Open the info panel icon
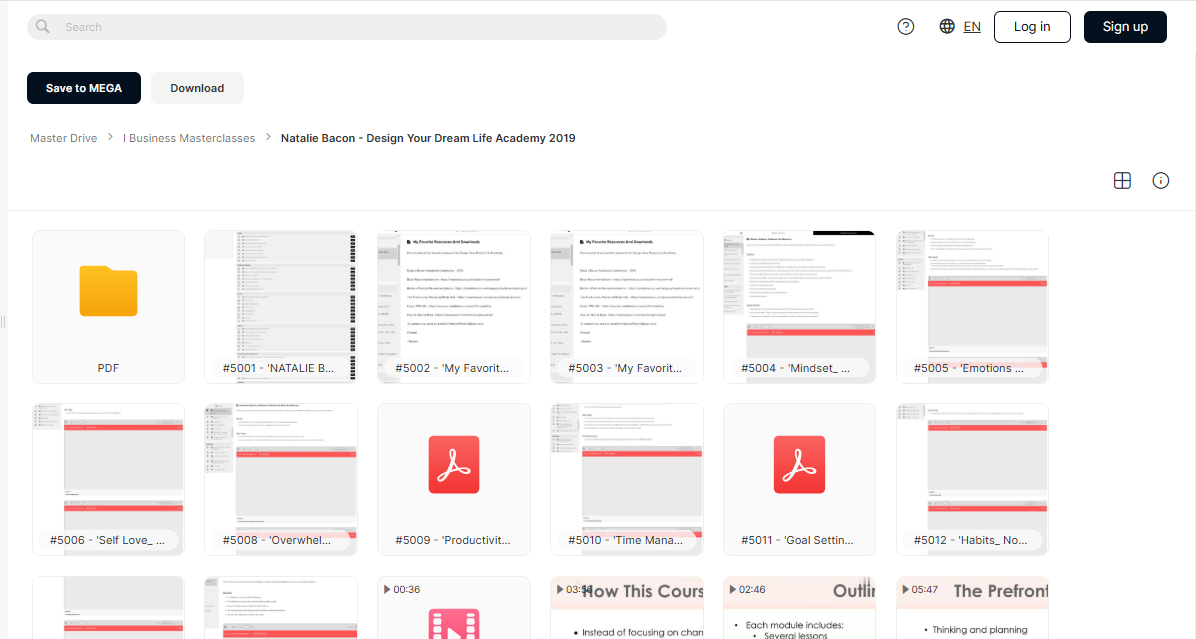Image resolution: width=1196 pixels, height=639 pixels. click(x=1160, y=181)
